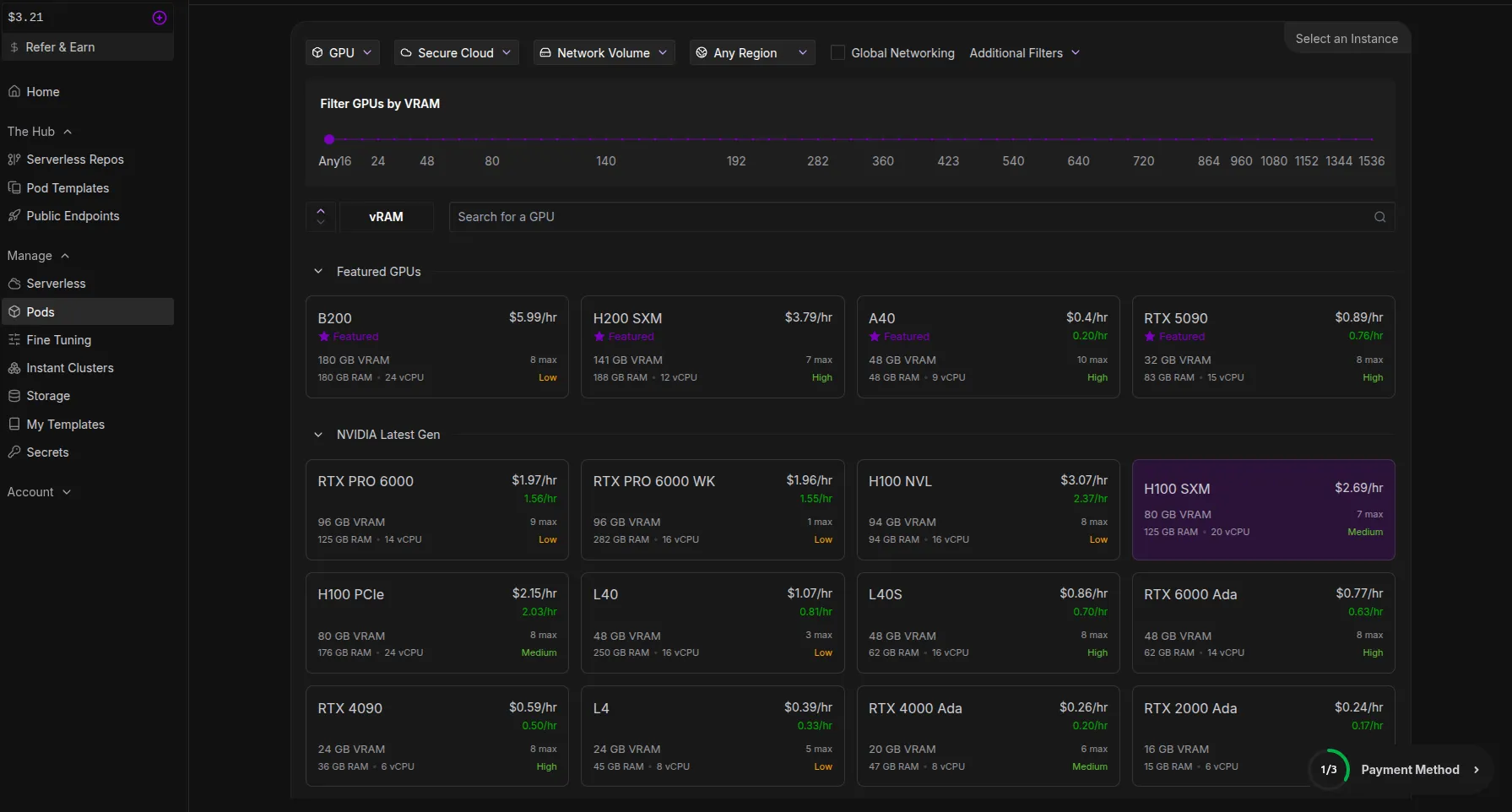Viewport: 1512px width, 812px height.
Task: Click the Instant Clusters icon
Action: click(14, 368)
